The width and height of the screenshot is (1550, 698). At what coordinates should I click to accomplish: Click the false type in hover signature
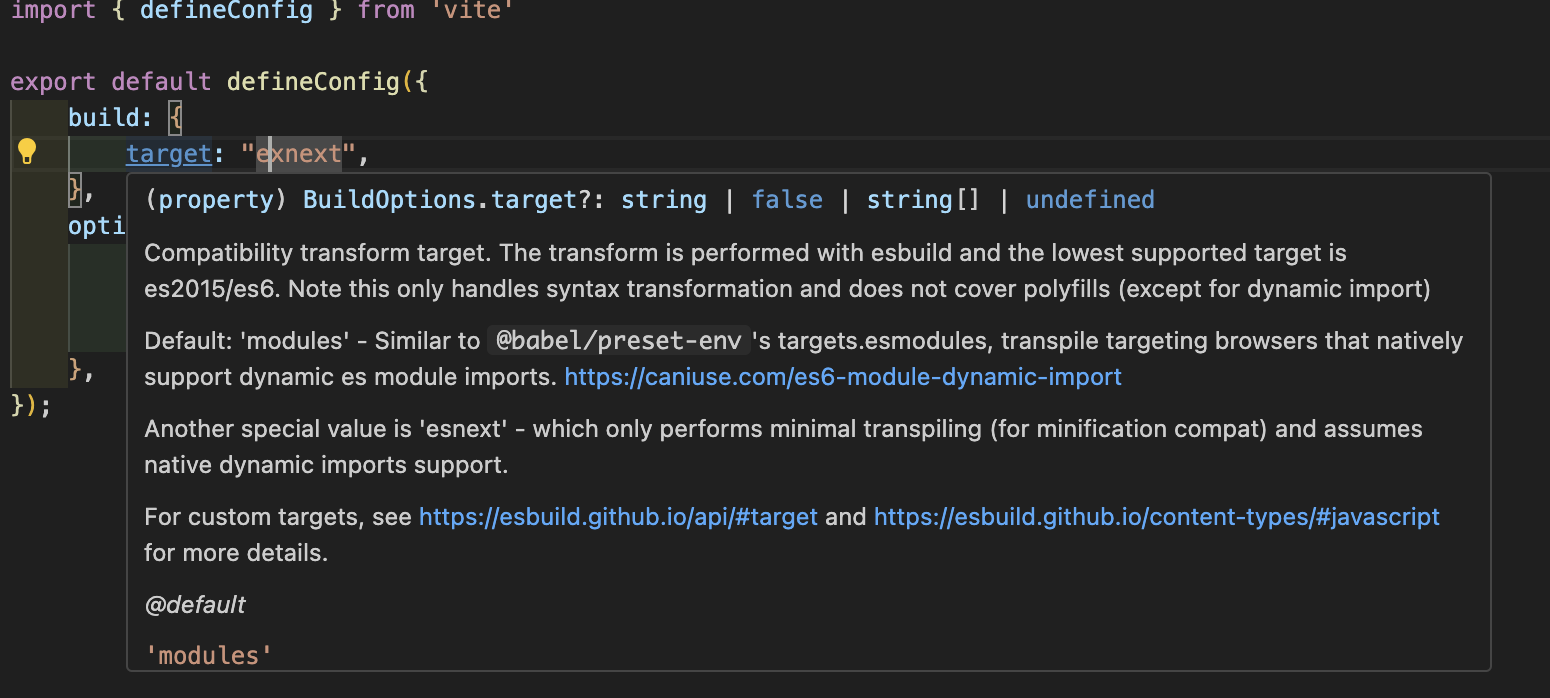click(787, 200)
